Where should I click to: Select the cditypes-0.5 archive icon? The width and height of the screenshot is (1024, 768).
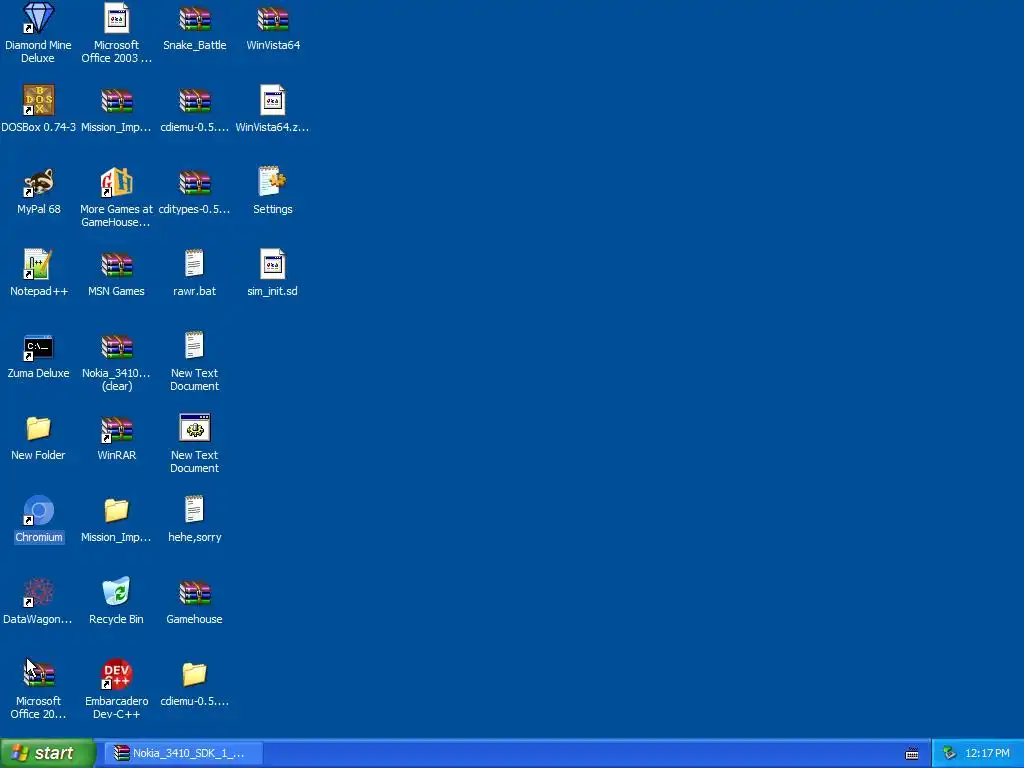195,183
